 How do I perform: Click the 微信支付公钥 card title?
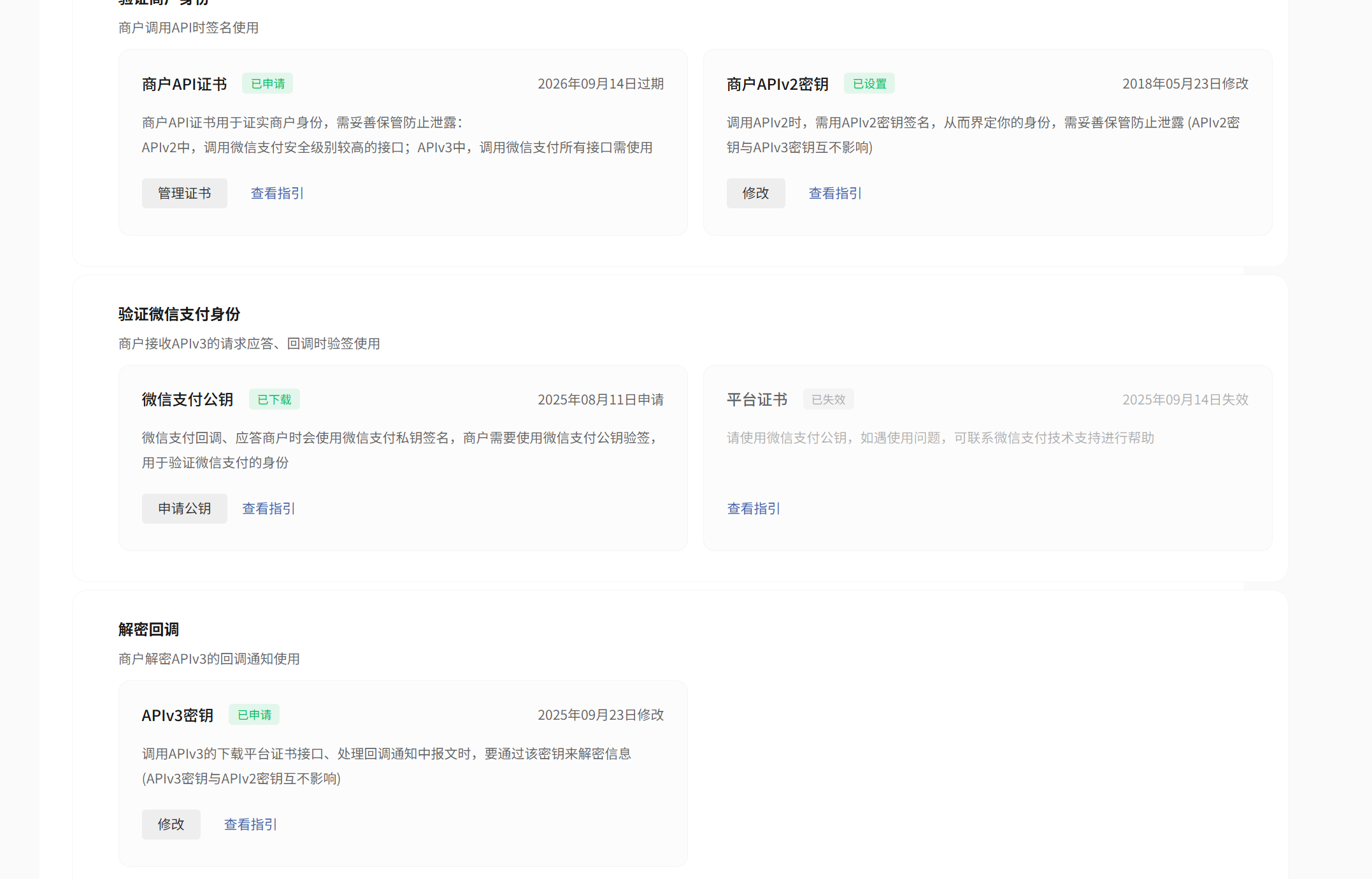click(187, 399)
